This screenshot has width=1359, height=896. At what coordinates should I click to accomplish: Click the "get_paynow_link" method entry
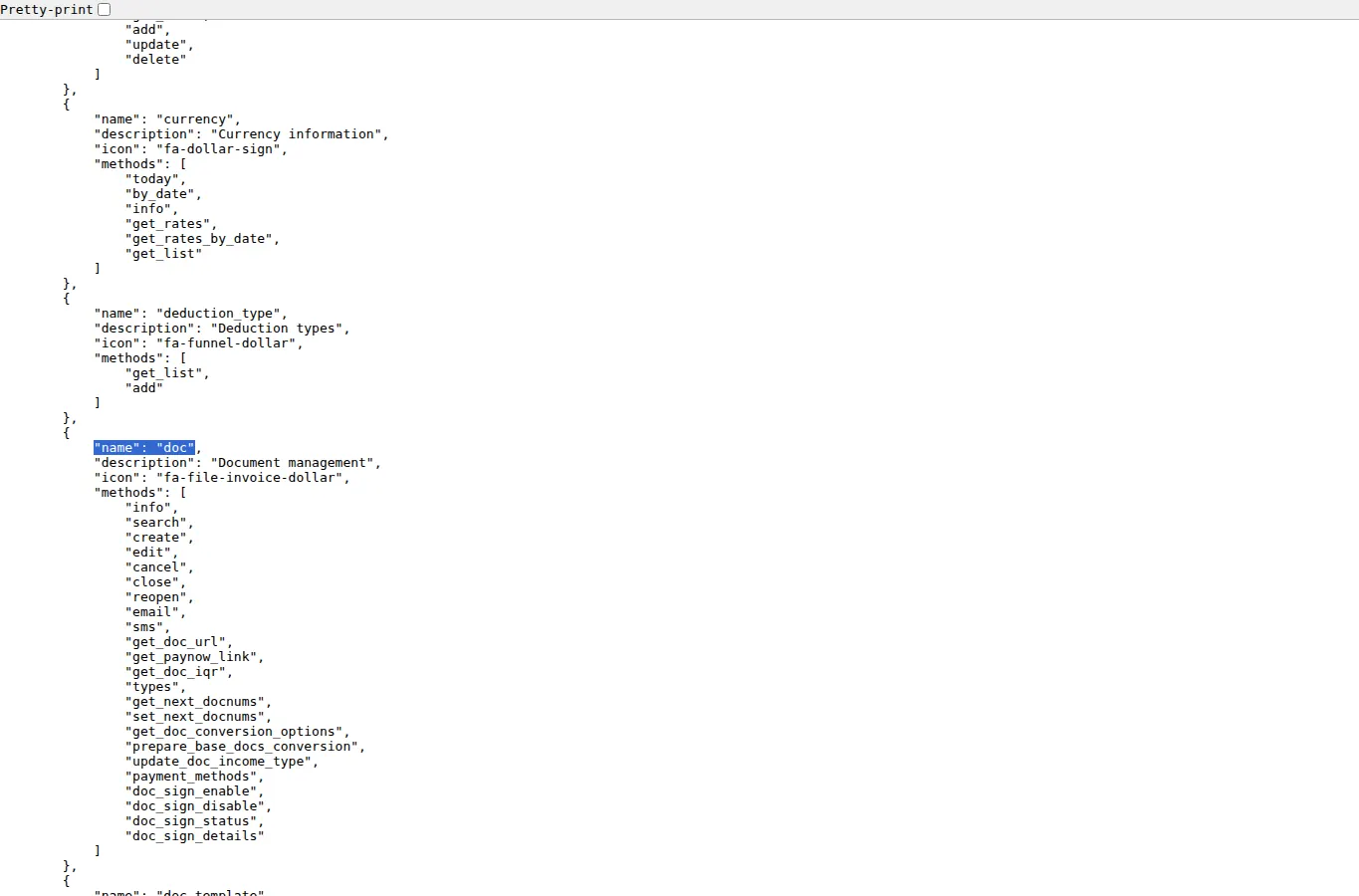(x=190, y=657)
